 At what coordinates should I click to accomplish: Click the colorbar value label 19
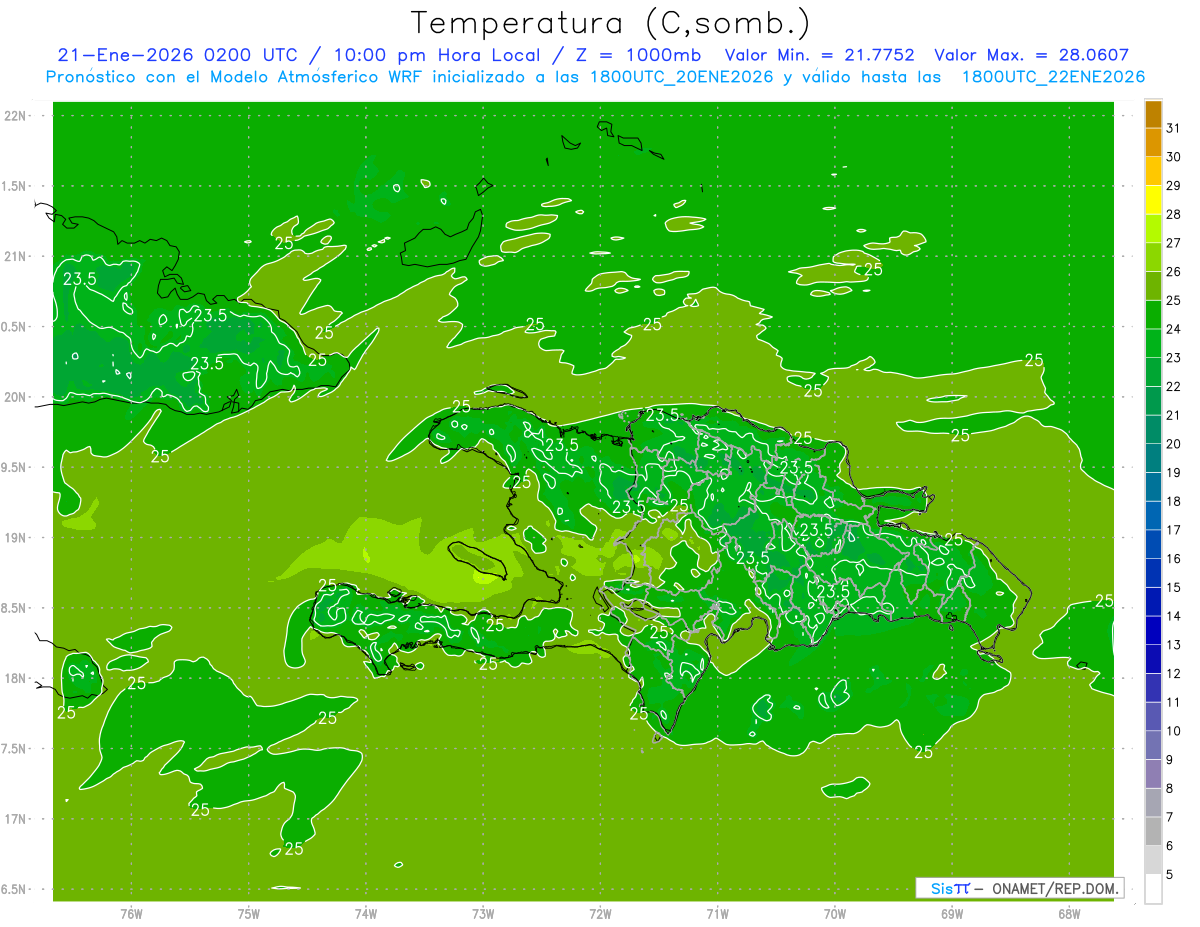[x=1173, y=472]
